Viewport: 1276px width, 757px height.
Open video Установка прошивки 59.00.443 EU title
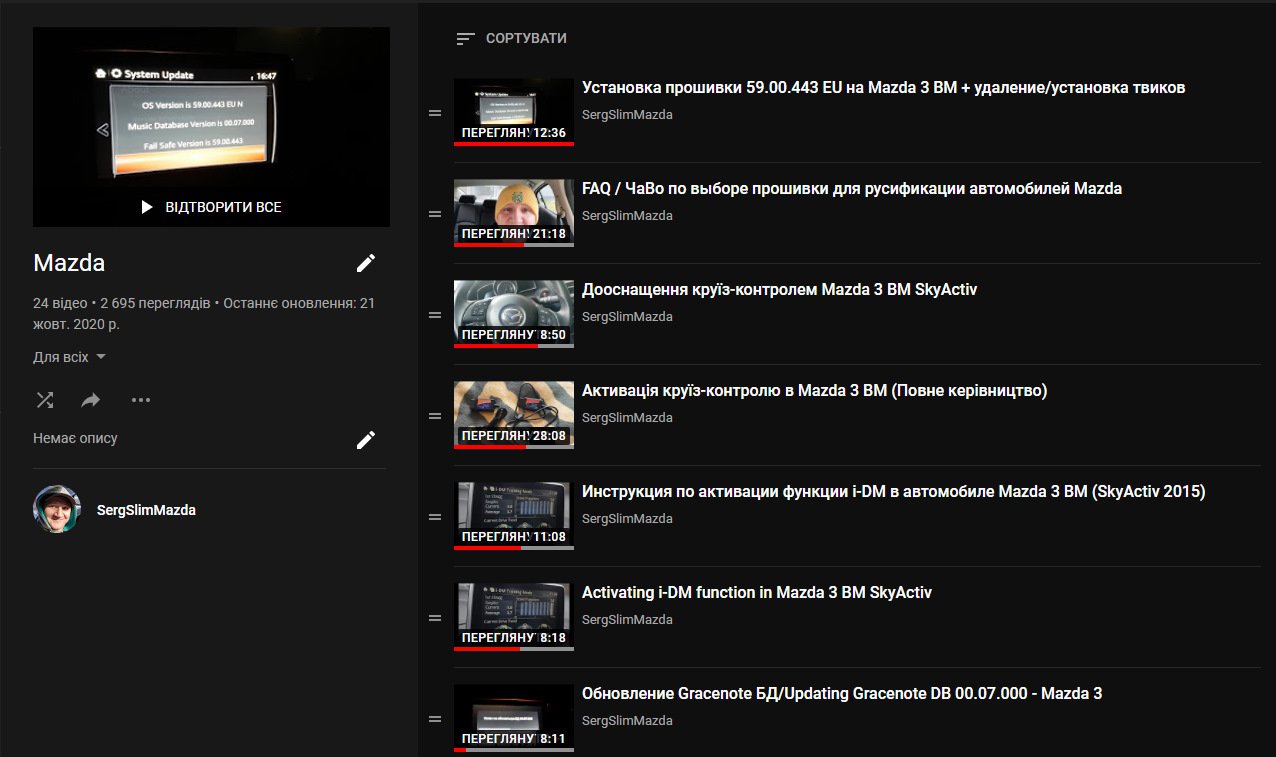(884, 88)
